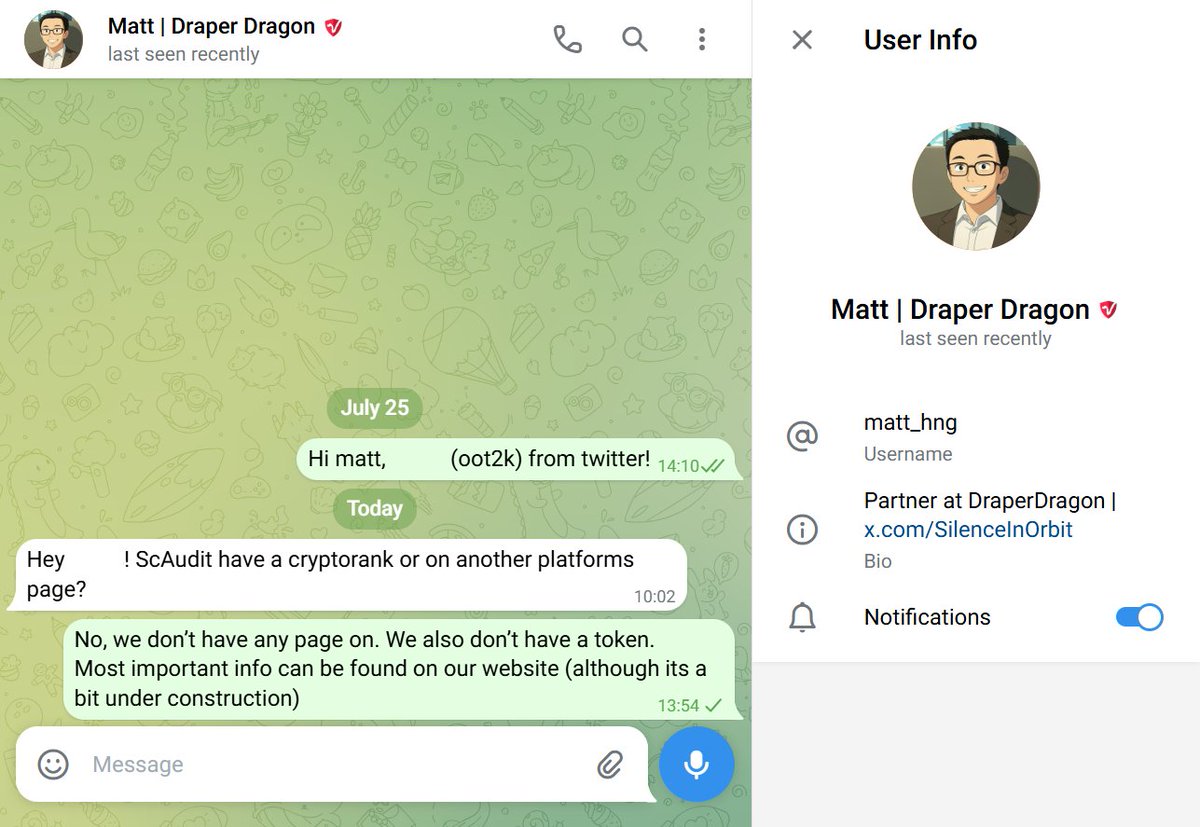The image size is (1200, 827).
Task: Click the Notifications bell icon
Action: [802, 618]
